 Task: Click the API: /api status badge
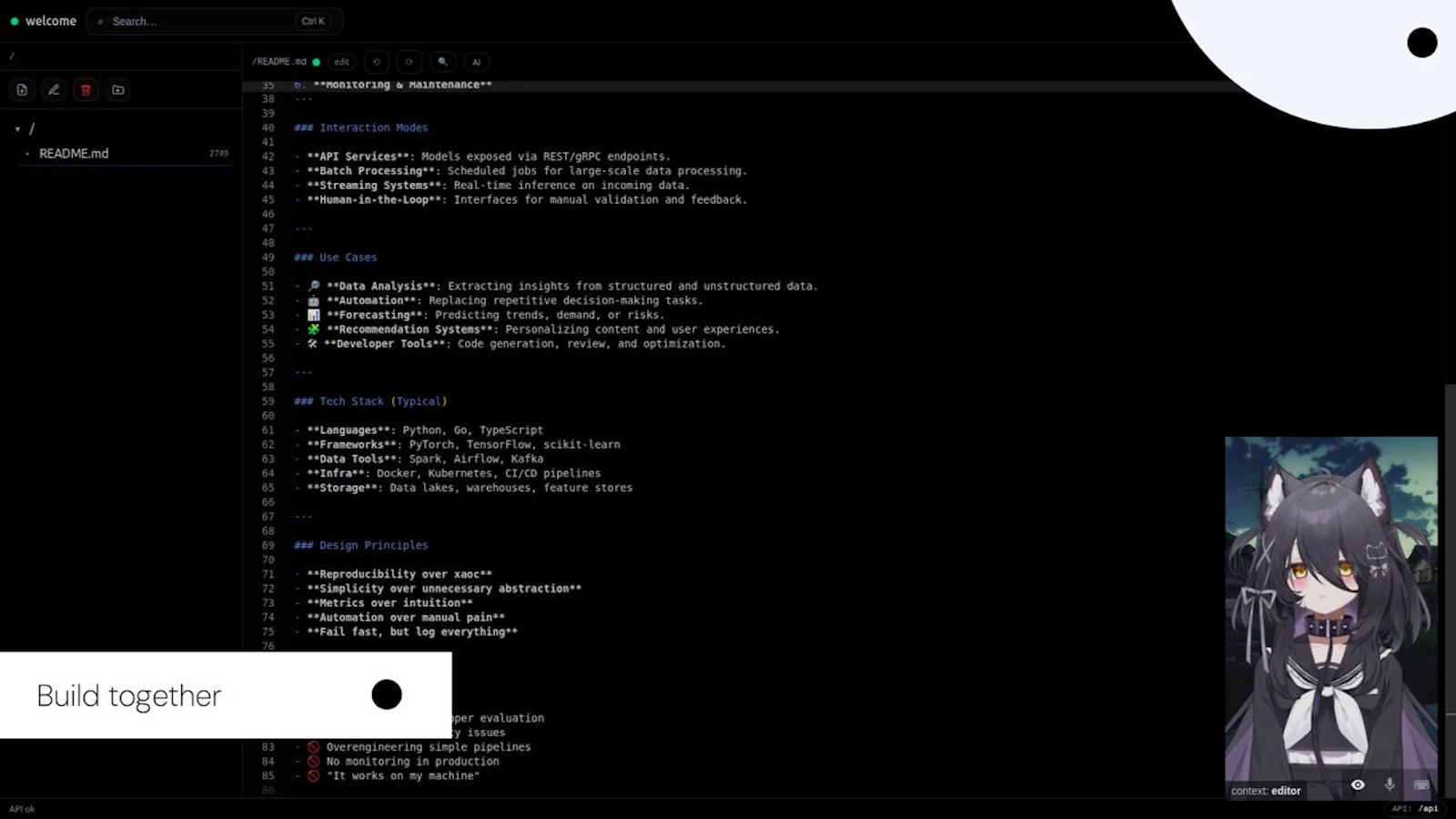(1415, 808)
